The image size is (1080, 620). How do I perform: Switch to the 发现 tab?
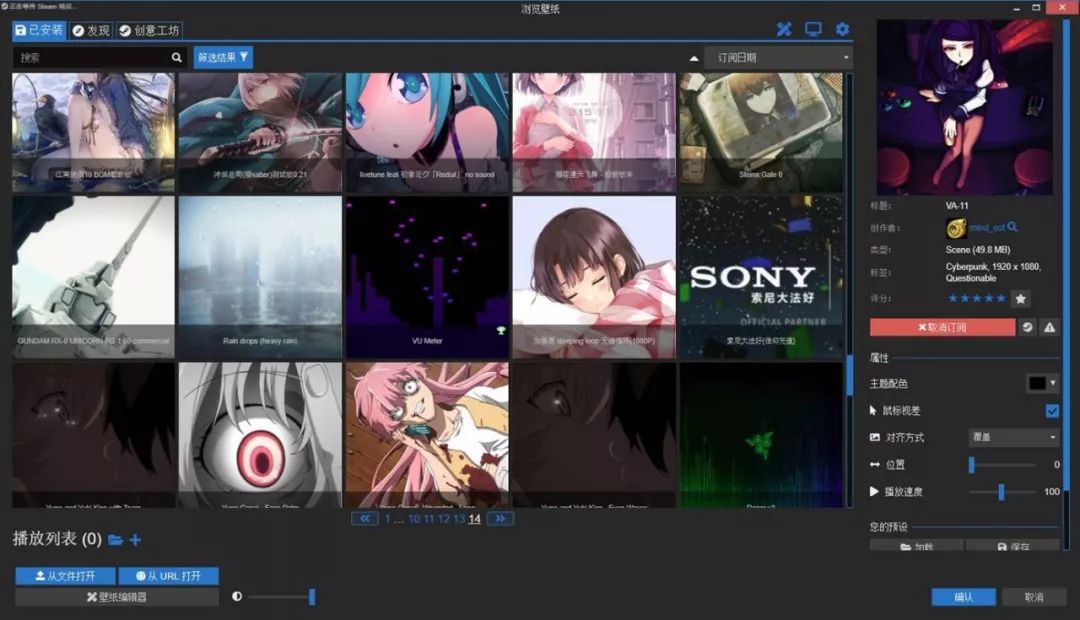click(x=91, y=30)
